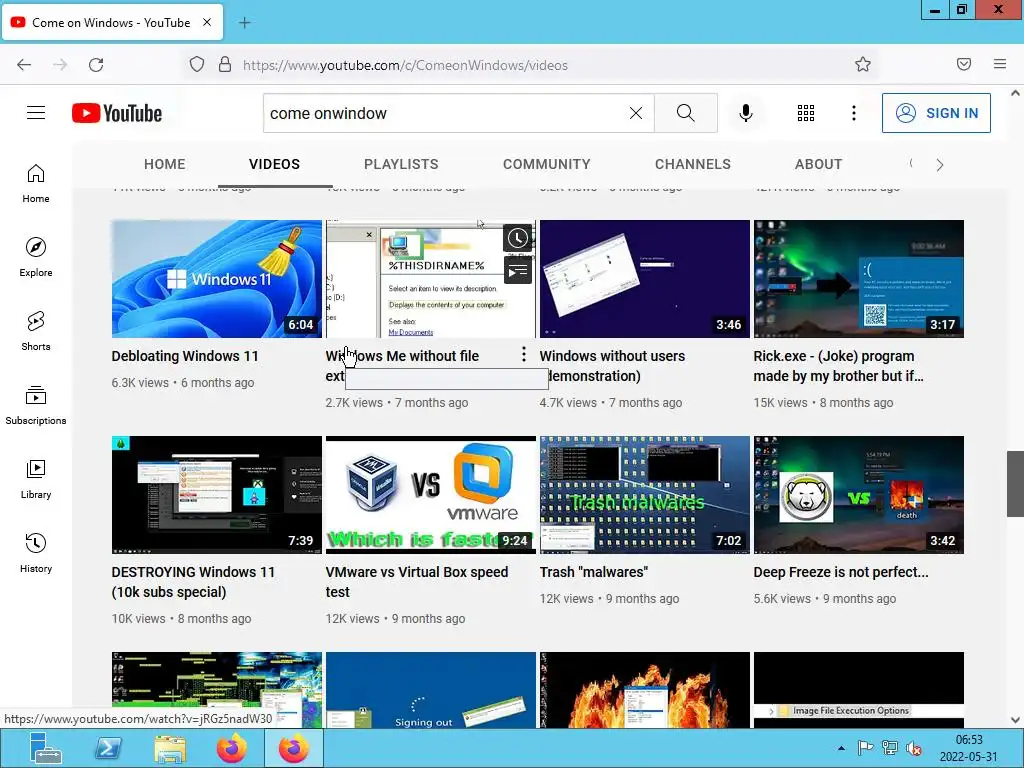
Task: View site security padlock information
Action: 225,65
